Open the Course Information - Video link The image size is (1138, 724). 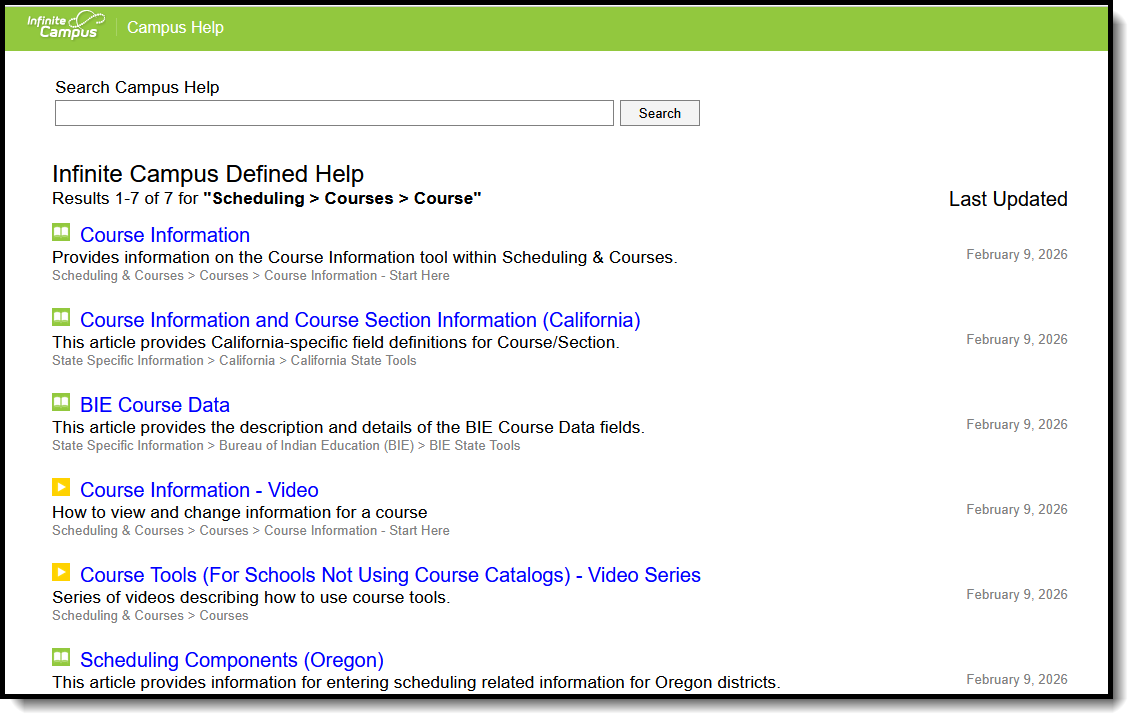(x=199, y=490)
